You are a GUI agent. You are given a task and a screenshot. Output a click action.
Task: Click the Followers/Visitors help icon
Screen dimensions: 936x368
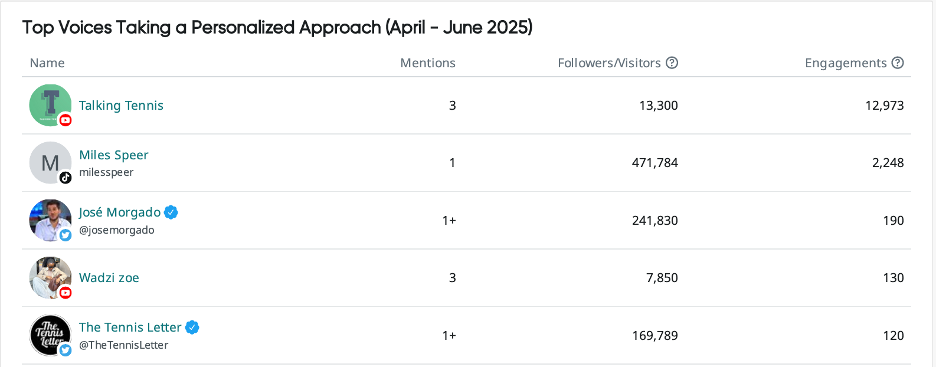coord(672,63)
